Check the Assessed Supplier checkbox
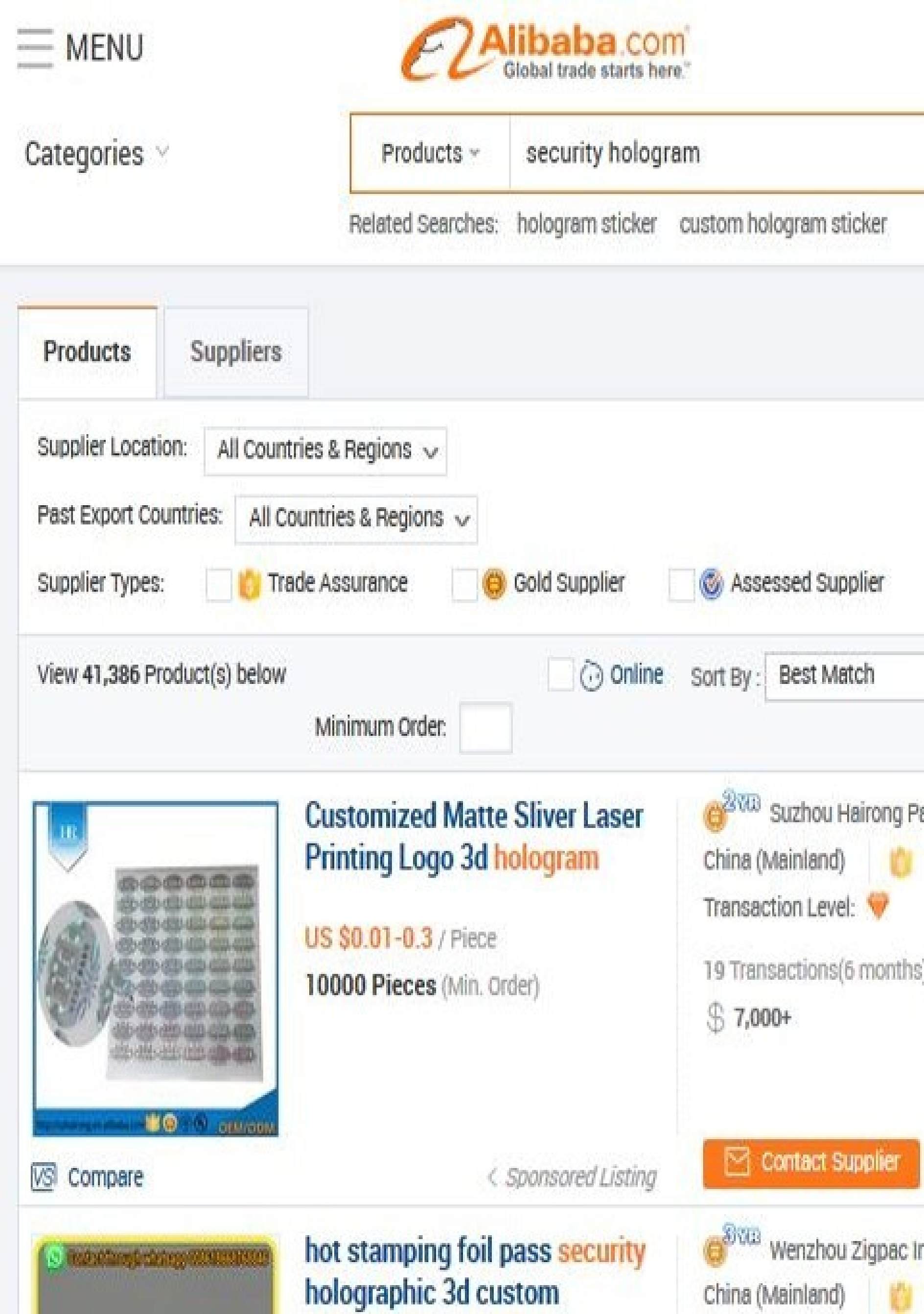Viewport: 924px width, 1314px height. click(x=681, y=585)
